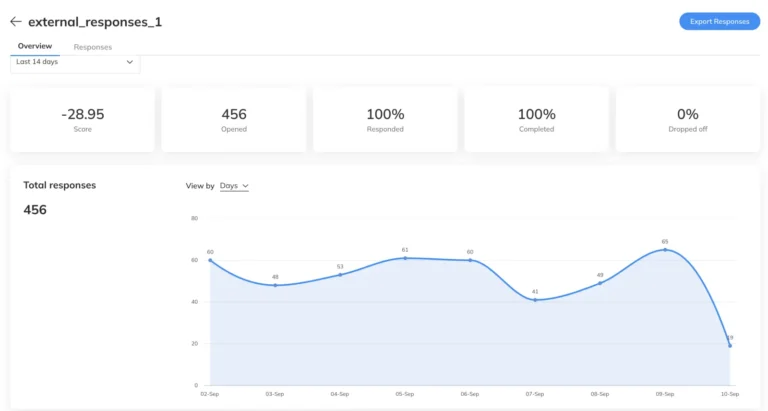Image resolution: width=768 pixels, height=411 pixels.
Task: Click the 02-Sep data point labeled 60
Action: click(x=210, y=260)
